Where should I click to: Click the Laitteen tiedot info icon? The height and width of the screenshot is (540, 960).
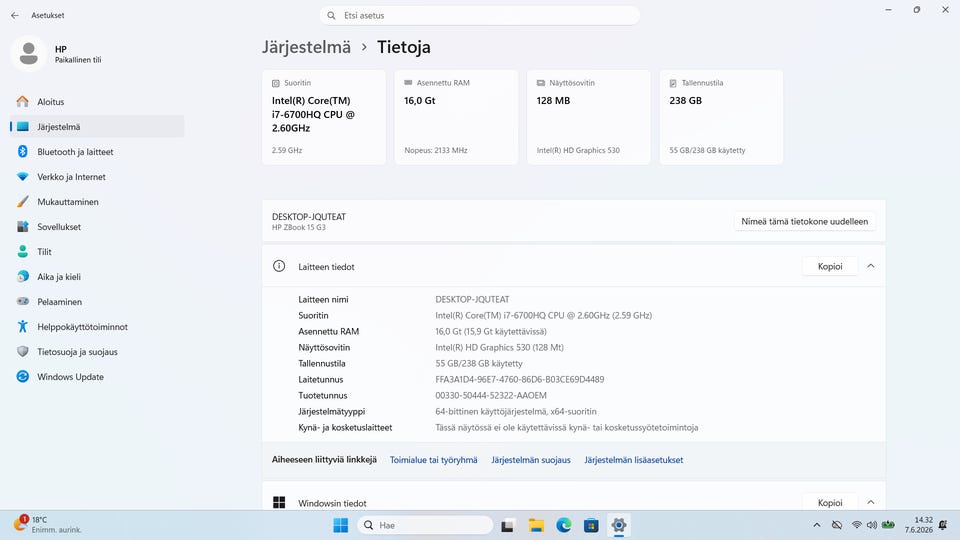click(279, 266)
